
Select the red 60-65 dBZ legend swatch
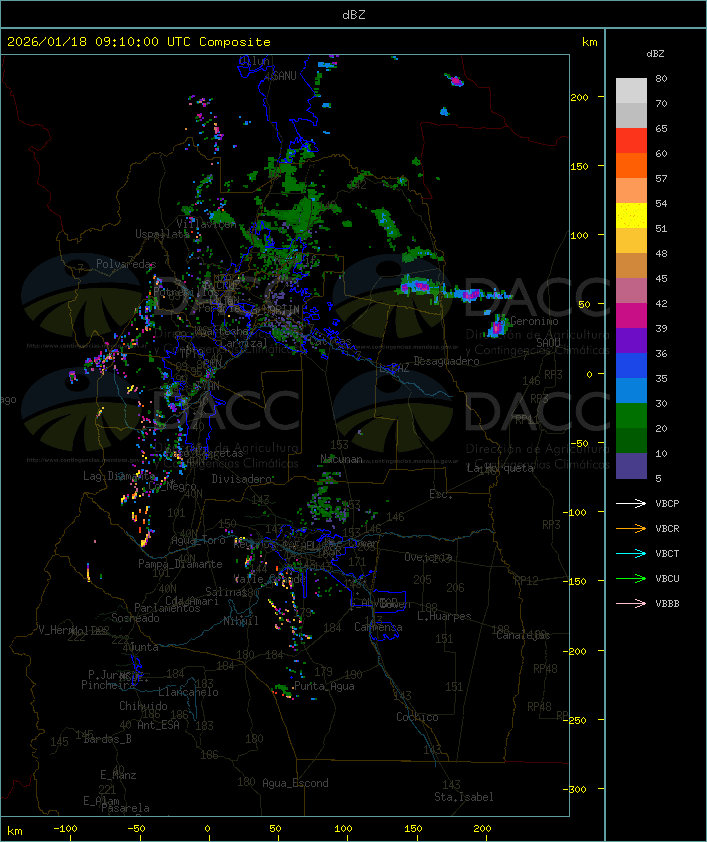631,140
